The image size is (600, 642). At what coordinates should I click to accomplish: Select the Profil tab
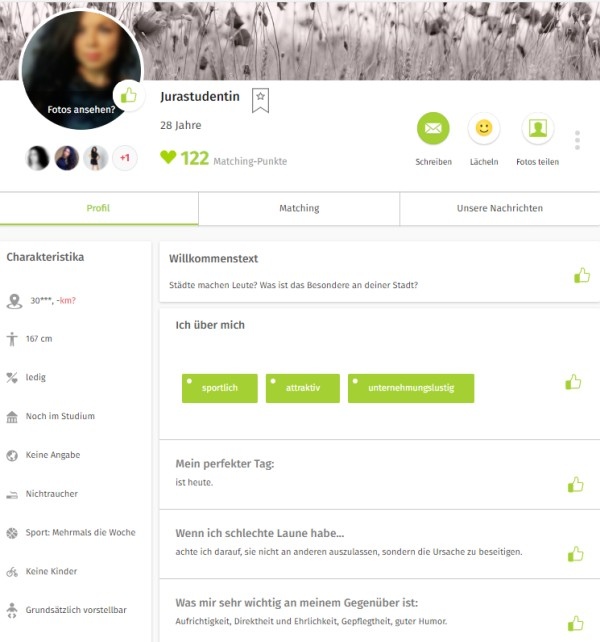click(x=99, y=208)
